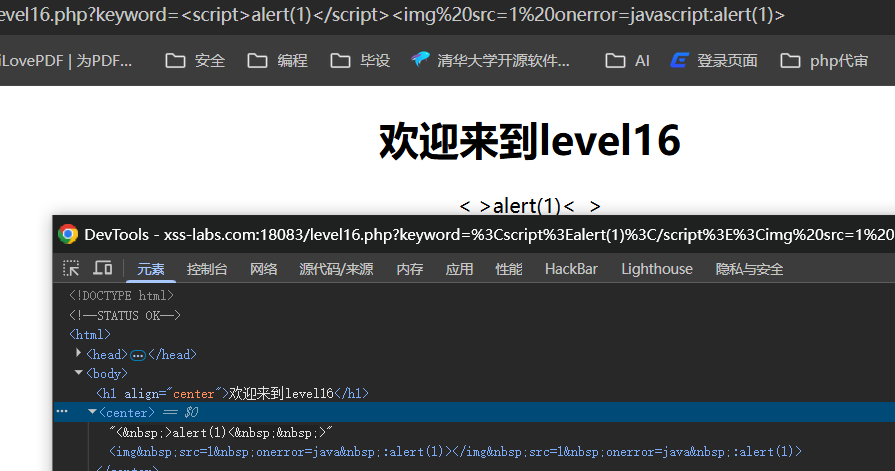This screenshot has height=471, width=895.
Task: Switch to the 性能 tab
Action: point(509,269)
